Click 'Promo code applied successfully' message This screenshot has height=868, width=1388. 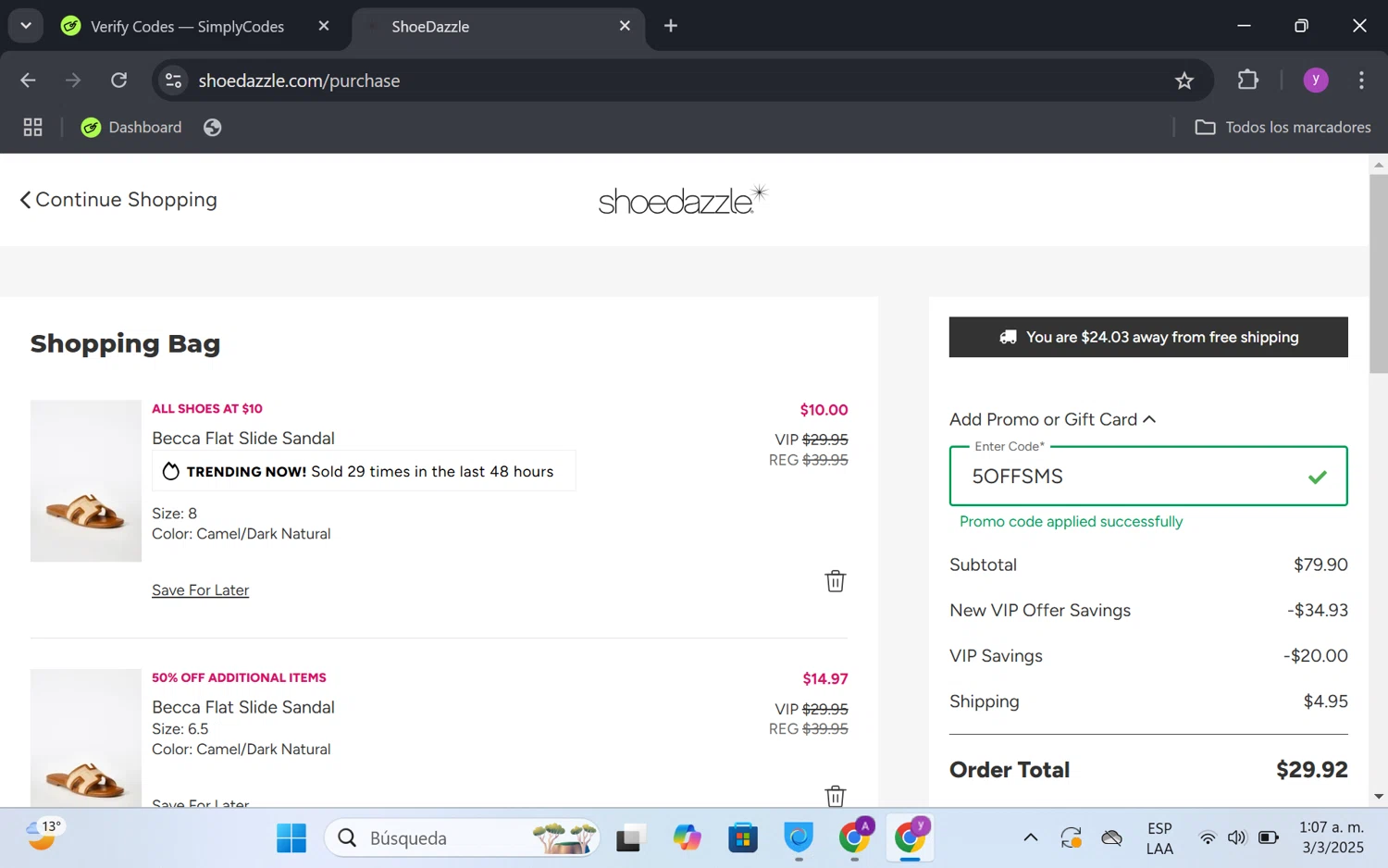pyautogui.click(x=1071, y=522)
